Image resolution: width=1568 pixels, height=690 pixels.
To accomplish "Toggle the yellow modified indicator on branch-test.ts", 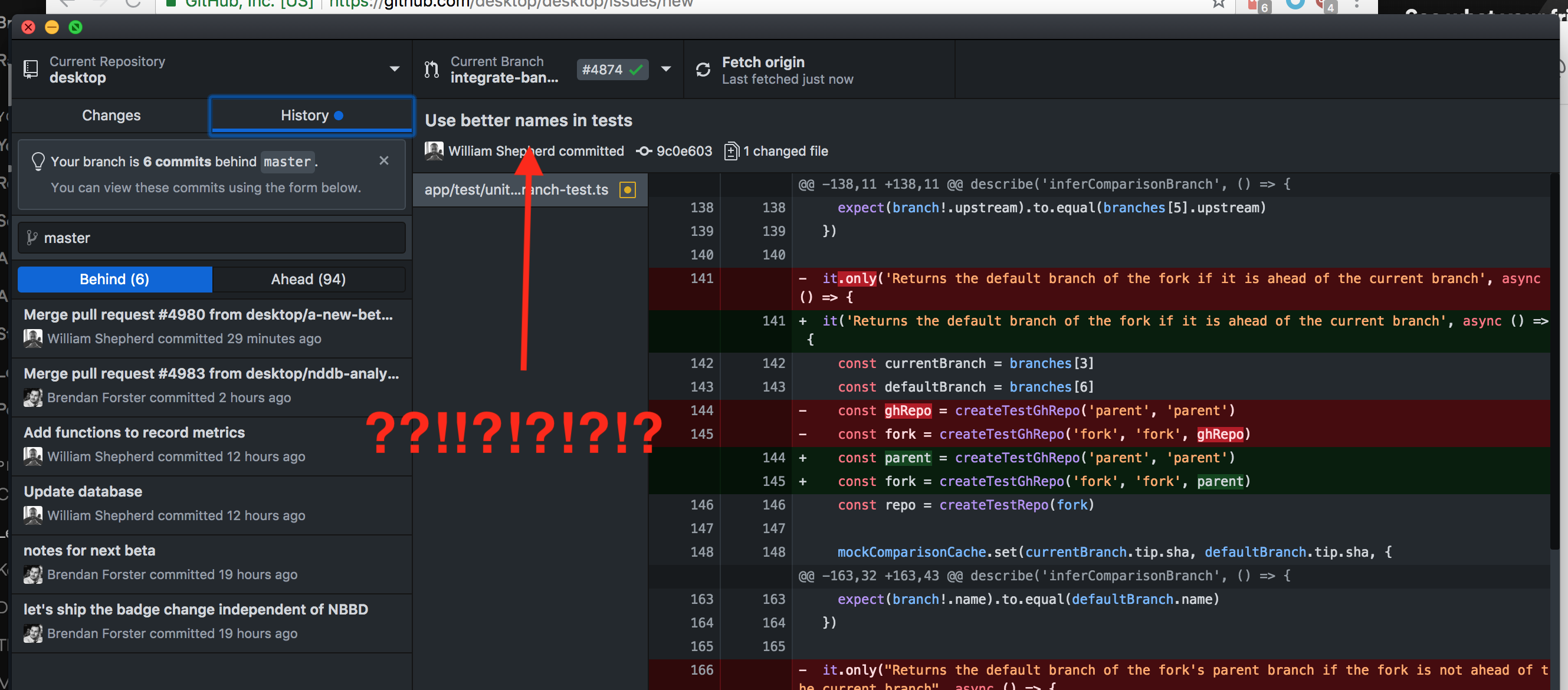I will click(627, 189).
